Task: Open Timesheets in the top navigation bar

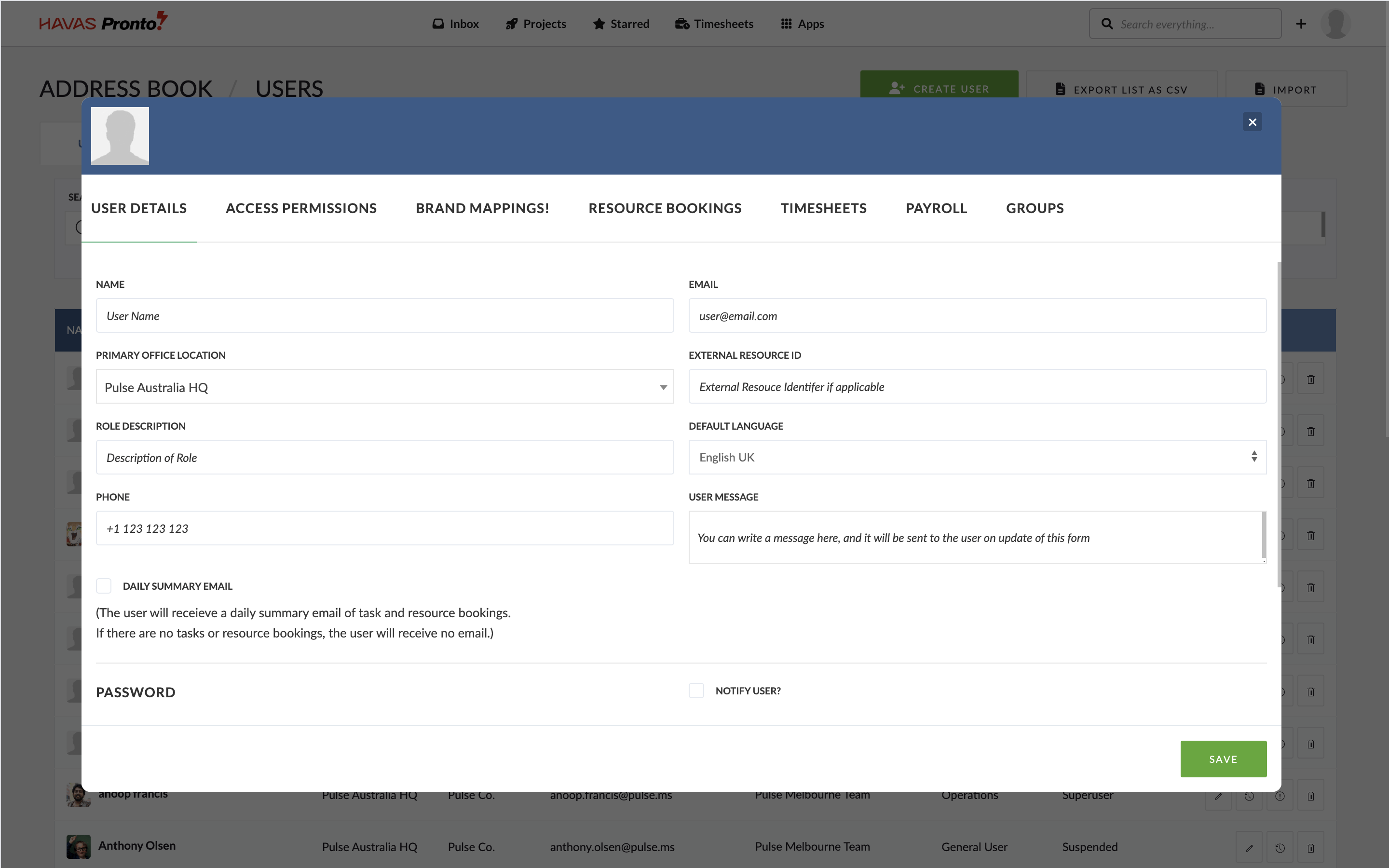Action: tap(715, 24)
